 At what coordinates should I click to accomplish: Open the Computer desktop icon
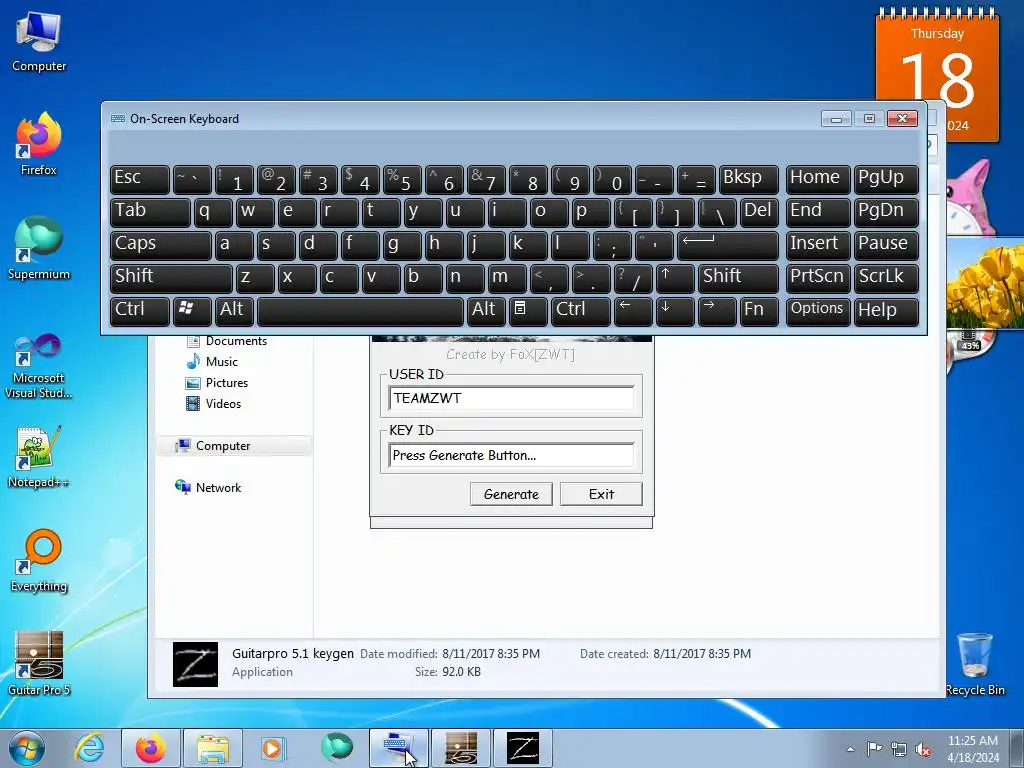click(x=39, y=41)
